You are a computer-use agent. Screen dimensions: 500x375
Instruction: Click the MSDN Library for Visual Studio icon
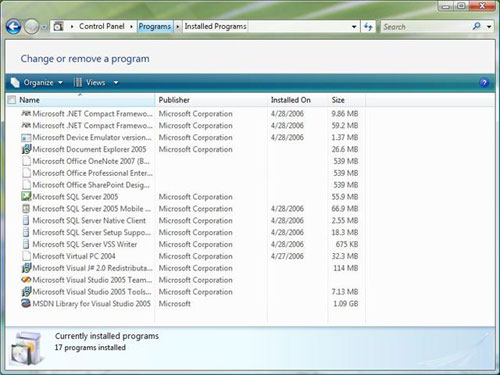(x=26, y=304)
